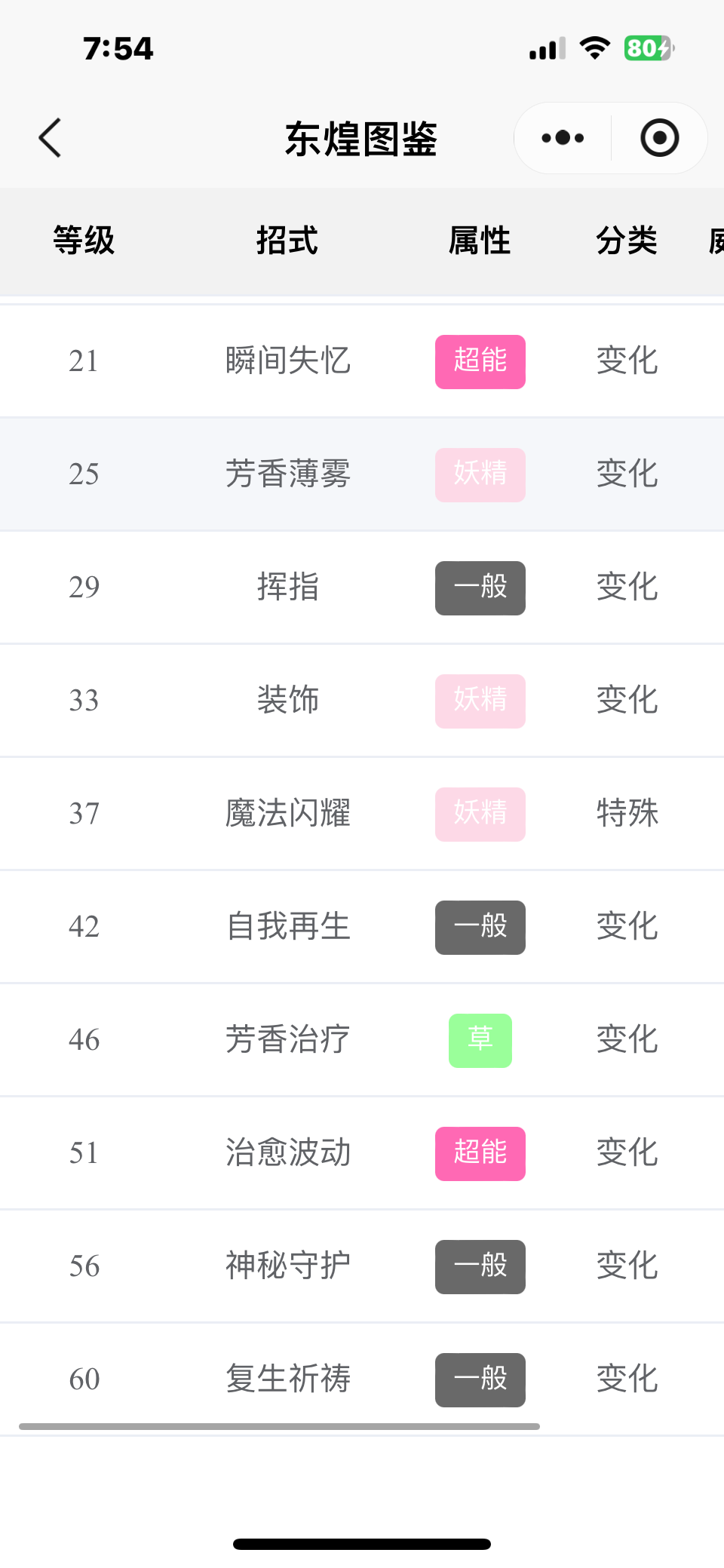Tap the 招式 column header
Image resolution: width=724 pixels, height=1568 pixels.
pos(287,241)
